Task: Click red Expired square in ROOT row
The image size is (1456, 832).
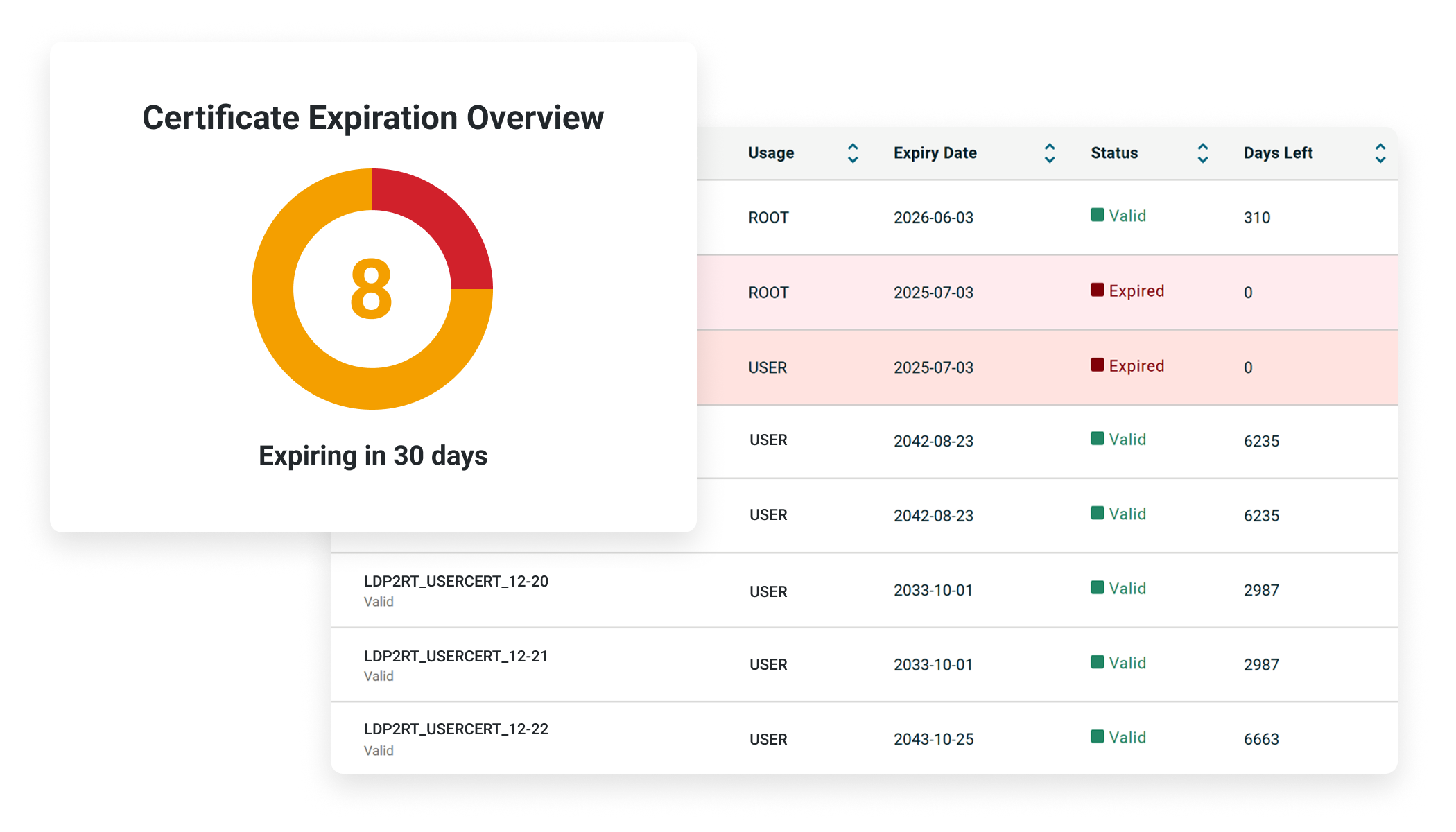Action: coord(1097,290)
